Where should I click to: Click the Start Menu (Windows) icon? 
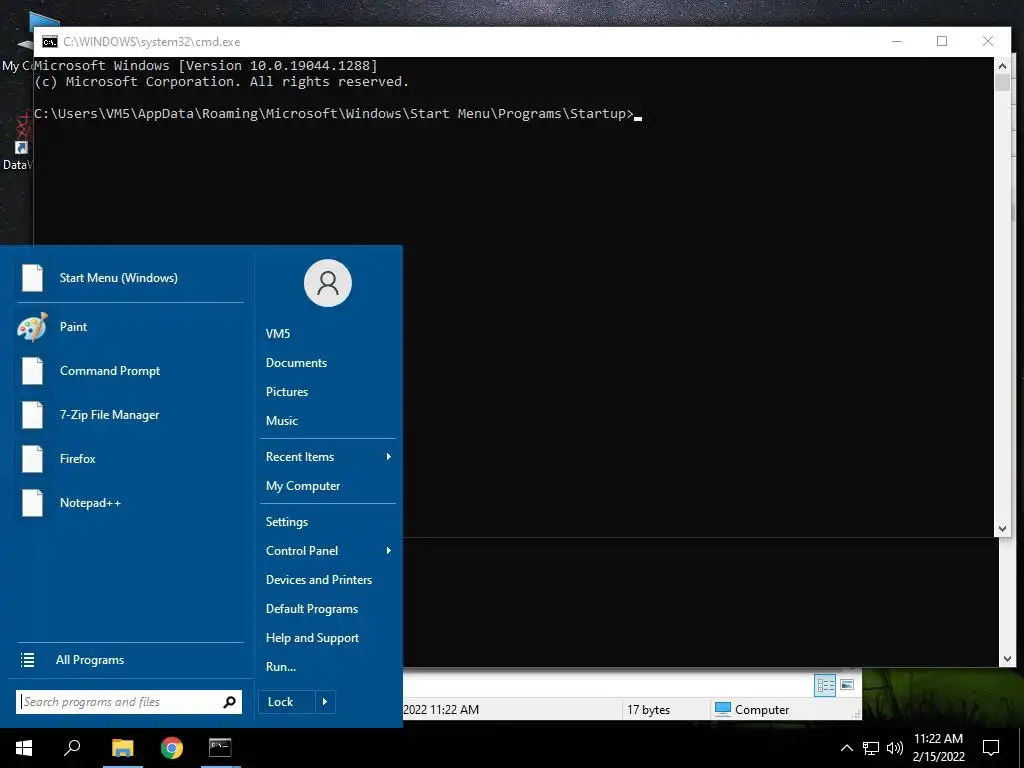tap(32, 278)
